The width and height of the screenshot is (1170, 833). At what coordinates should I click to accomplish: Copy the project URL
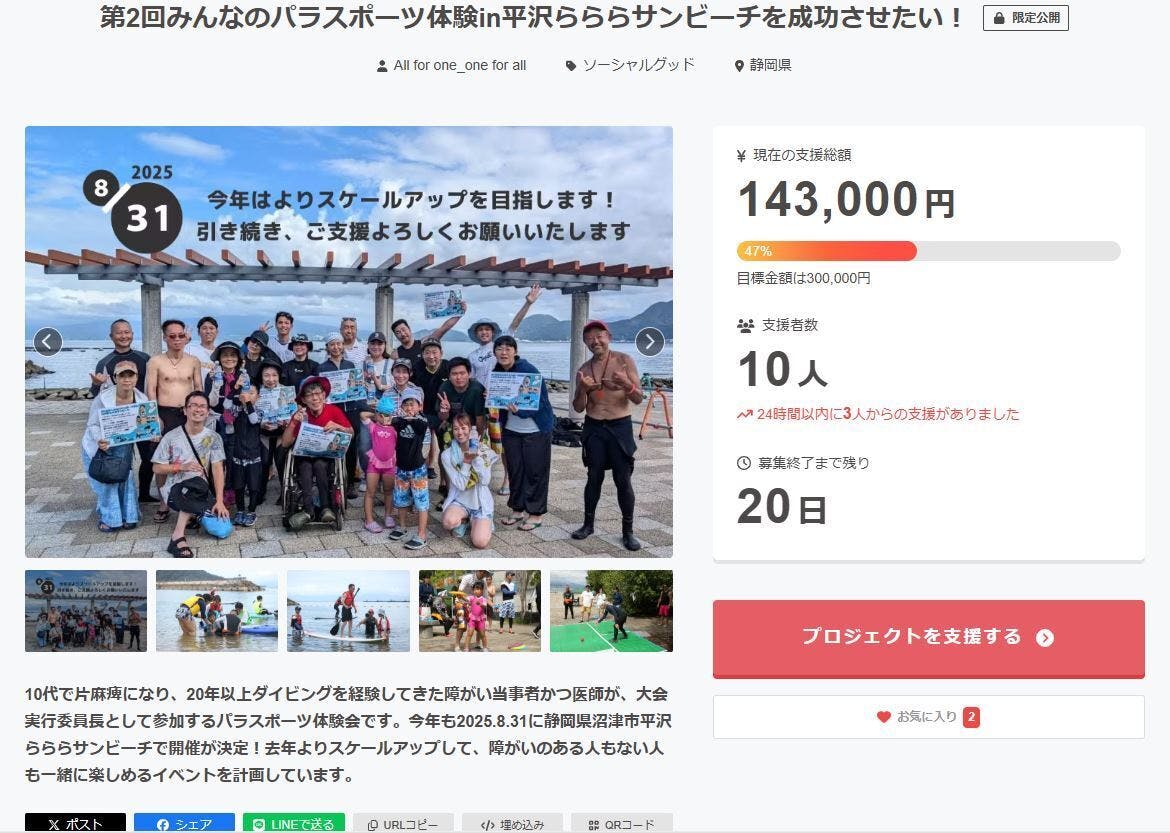coord(403,824)
